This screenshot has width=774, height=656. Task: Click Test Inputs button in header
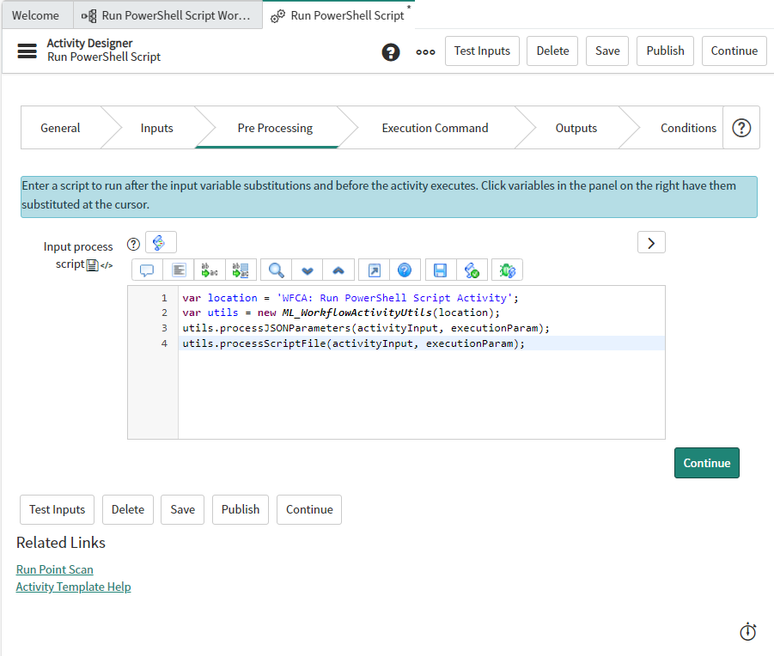click(482, 51)
